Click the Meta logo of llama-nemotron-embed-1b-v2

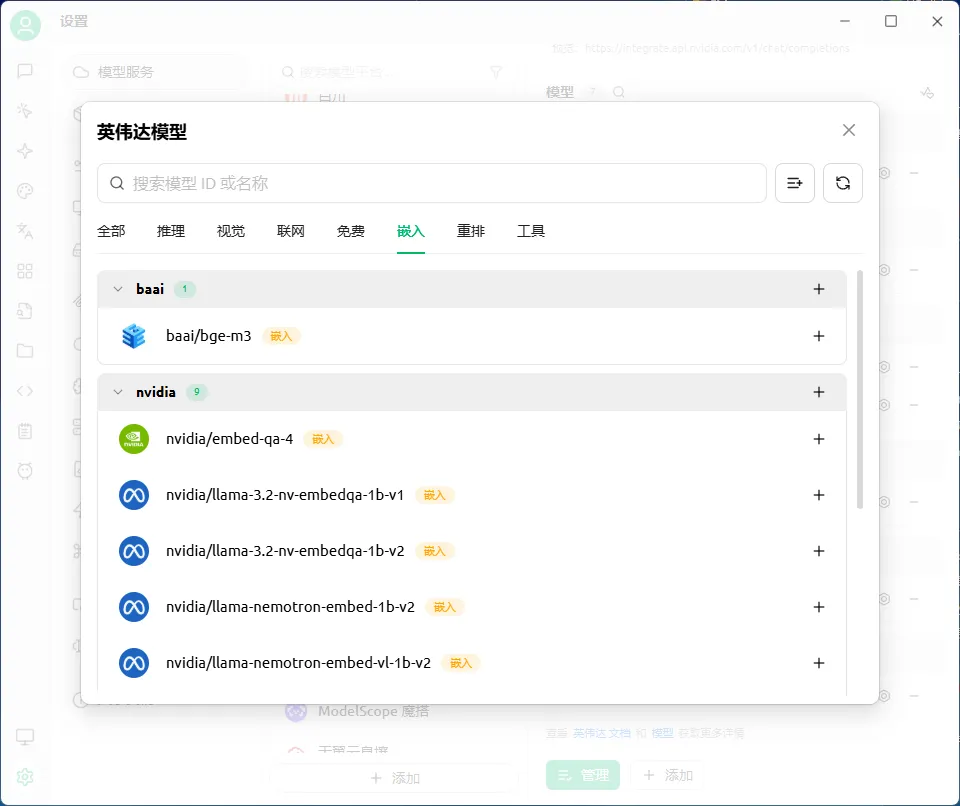pyautogui.click(x=133, y=607)
